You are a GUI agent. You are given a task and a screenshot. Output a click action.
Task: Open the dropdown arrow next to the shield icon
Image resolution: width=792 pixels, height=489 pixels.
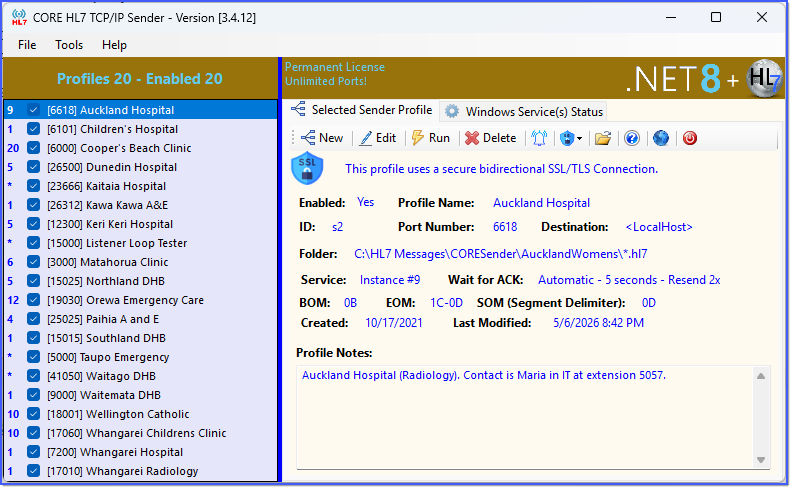579,139
